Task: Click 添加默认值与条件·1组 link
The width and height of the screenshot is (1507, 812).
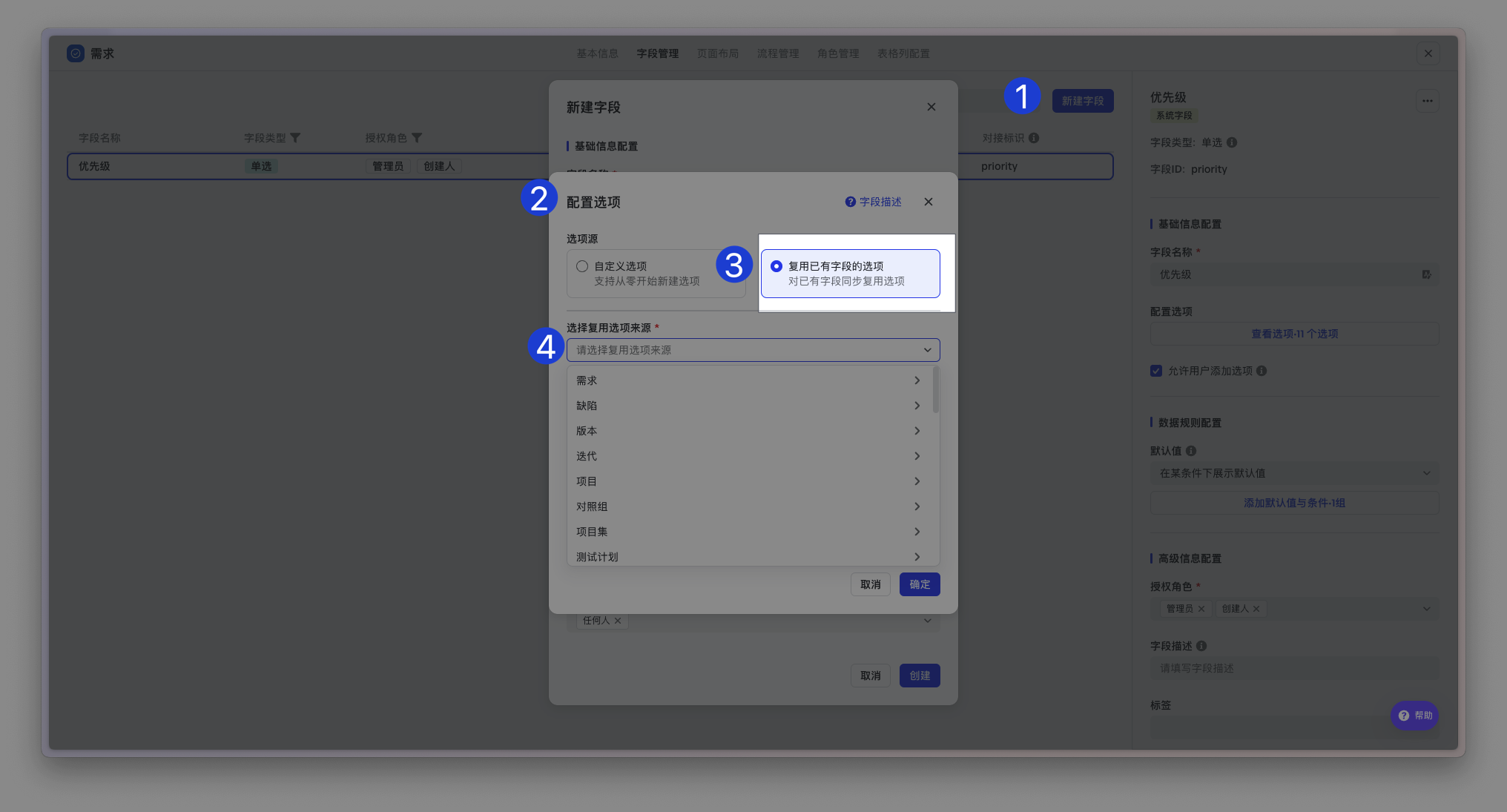Action: (x=1295, y=503)
